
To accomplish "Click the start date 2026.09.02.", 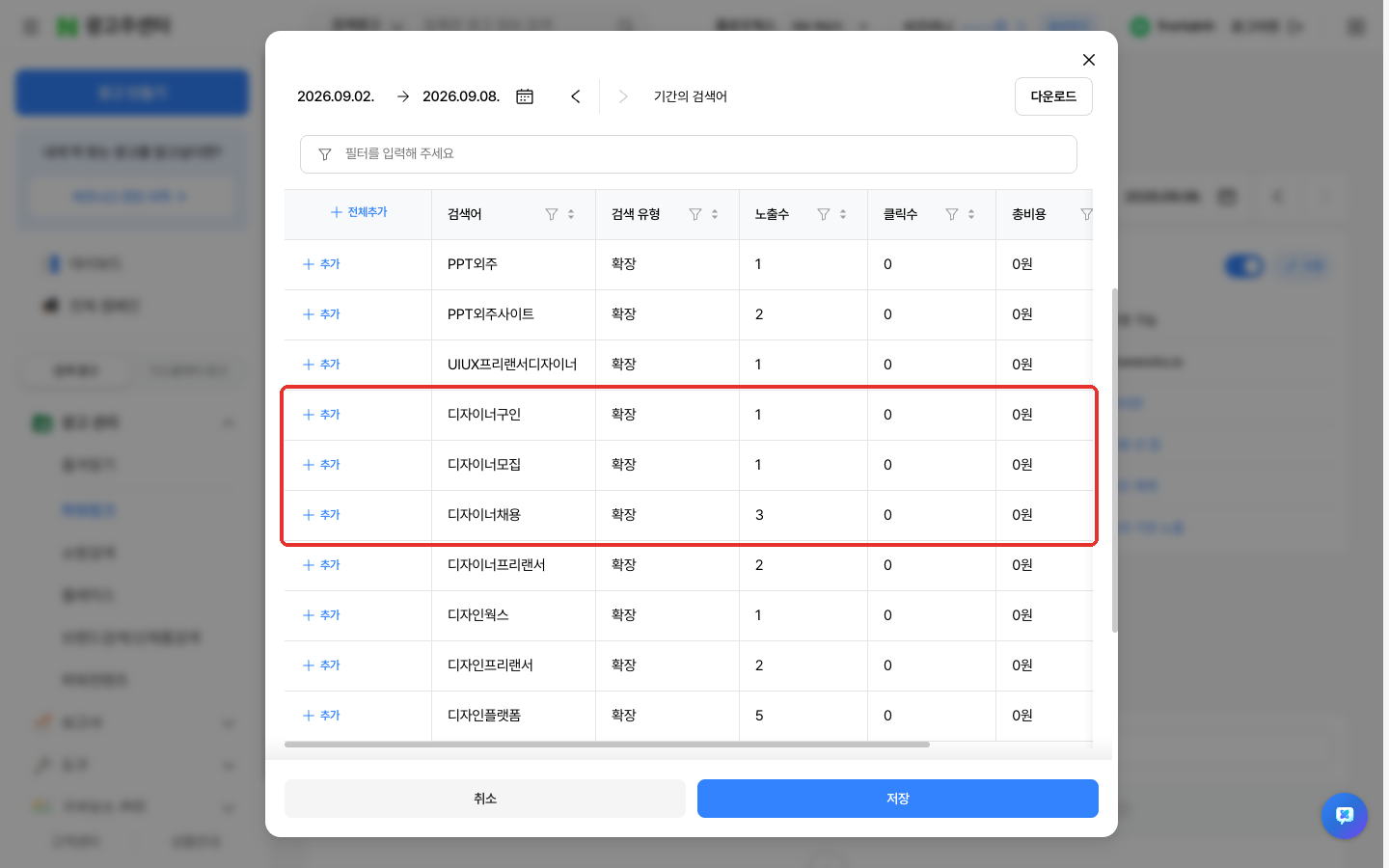I will pos(336,96).
